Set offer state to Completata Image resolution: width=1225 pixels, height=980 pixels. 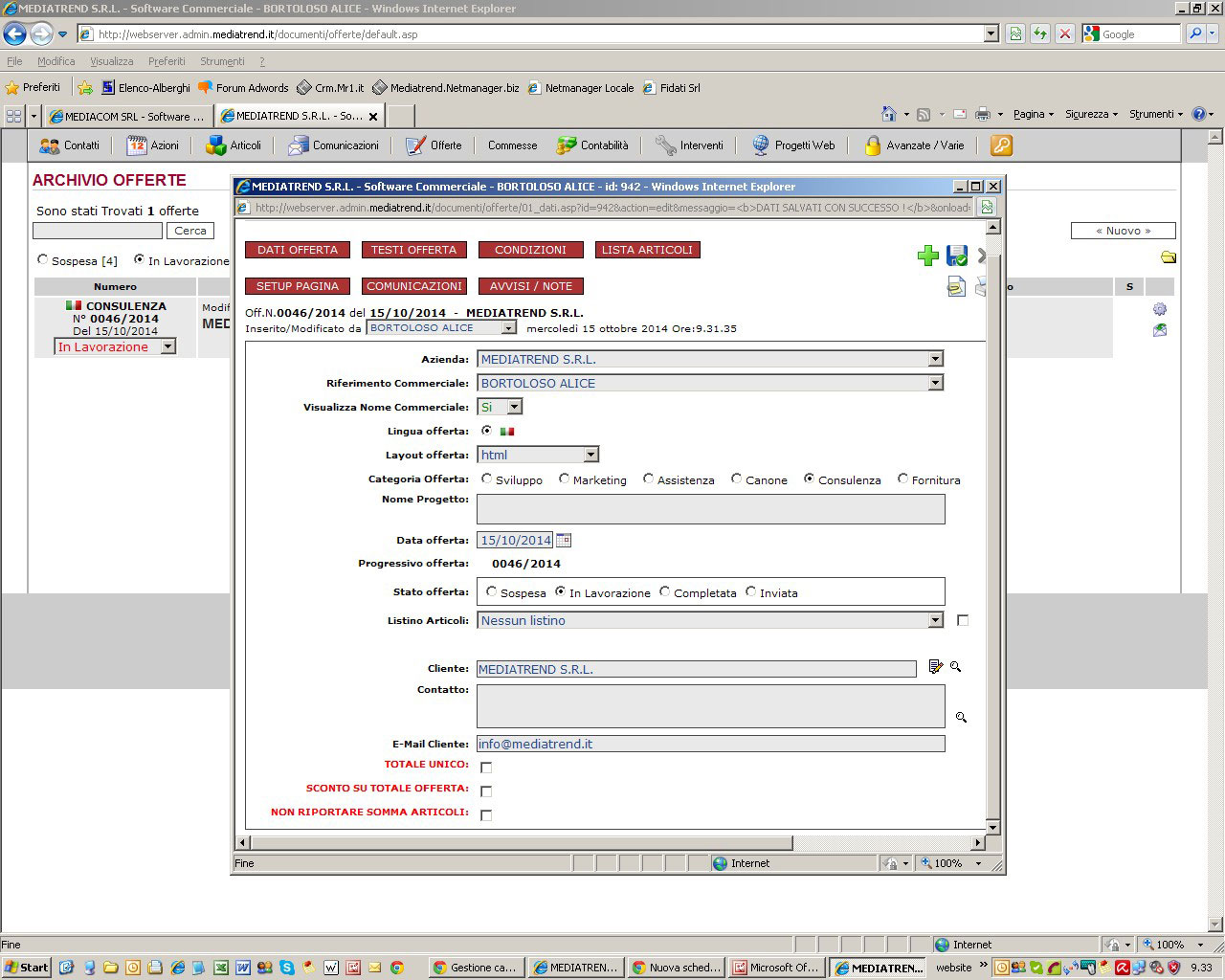(665, 592)
